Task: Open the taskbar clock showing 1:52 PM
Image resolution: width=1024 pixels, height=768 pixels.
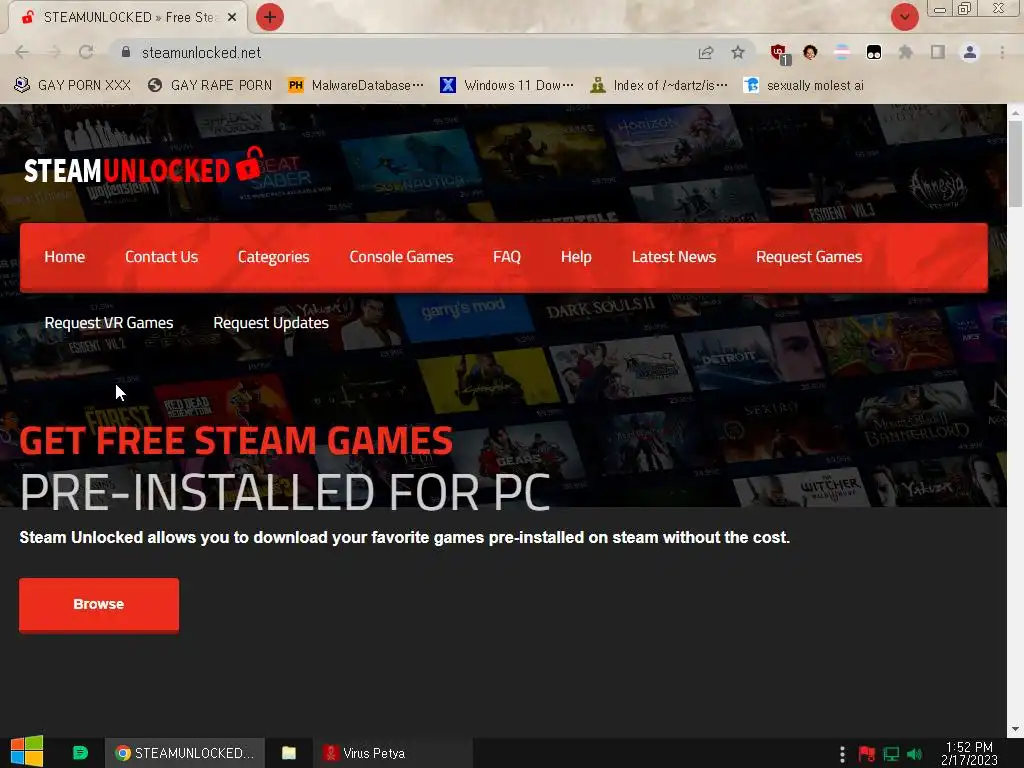Action: [969, 753]
